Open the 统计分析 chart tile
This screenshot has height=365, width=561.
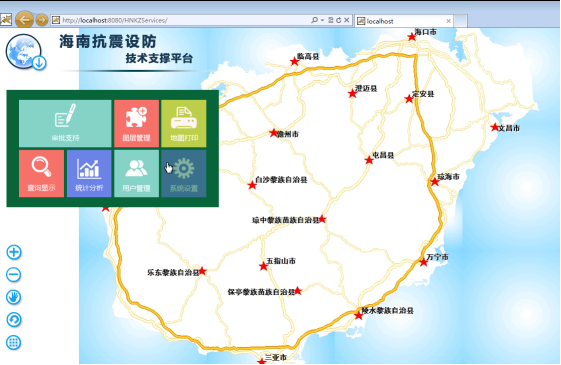pos(89,174)
